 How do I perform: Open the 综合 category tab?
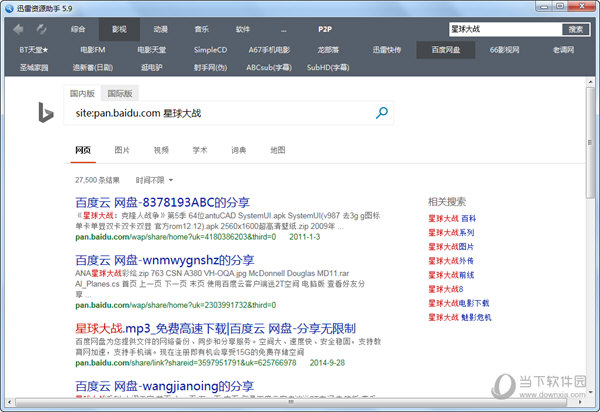point(78,29)
